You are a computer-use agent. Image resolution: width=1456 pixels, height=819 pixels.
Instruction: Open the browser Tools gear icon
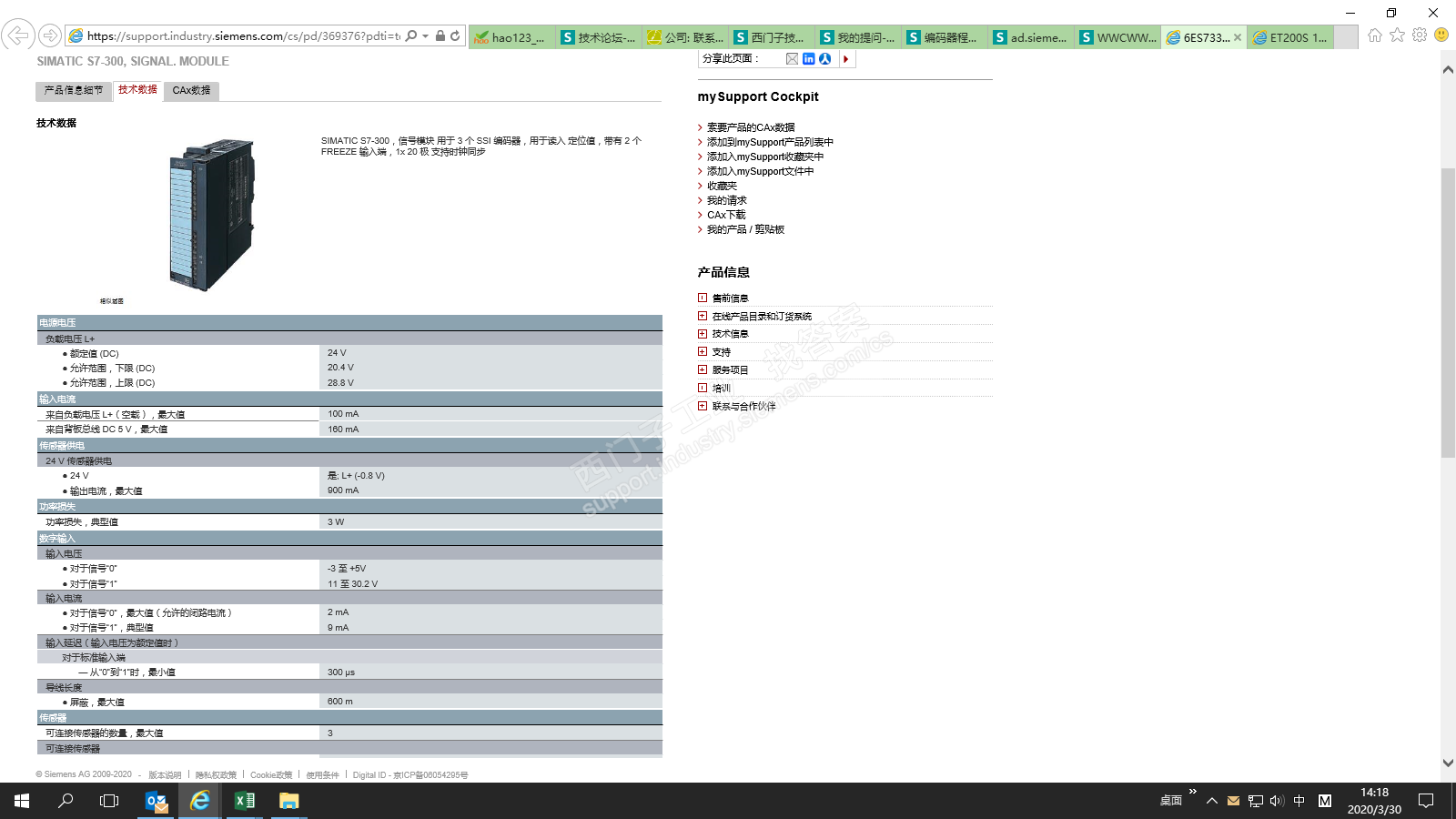coord(1420,35)
